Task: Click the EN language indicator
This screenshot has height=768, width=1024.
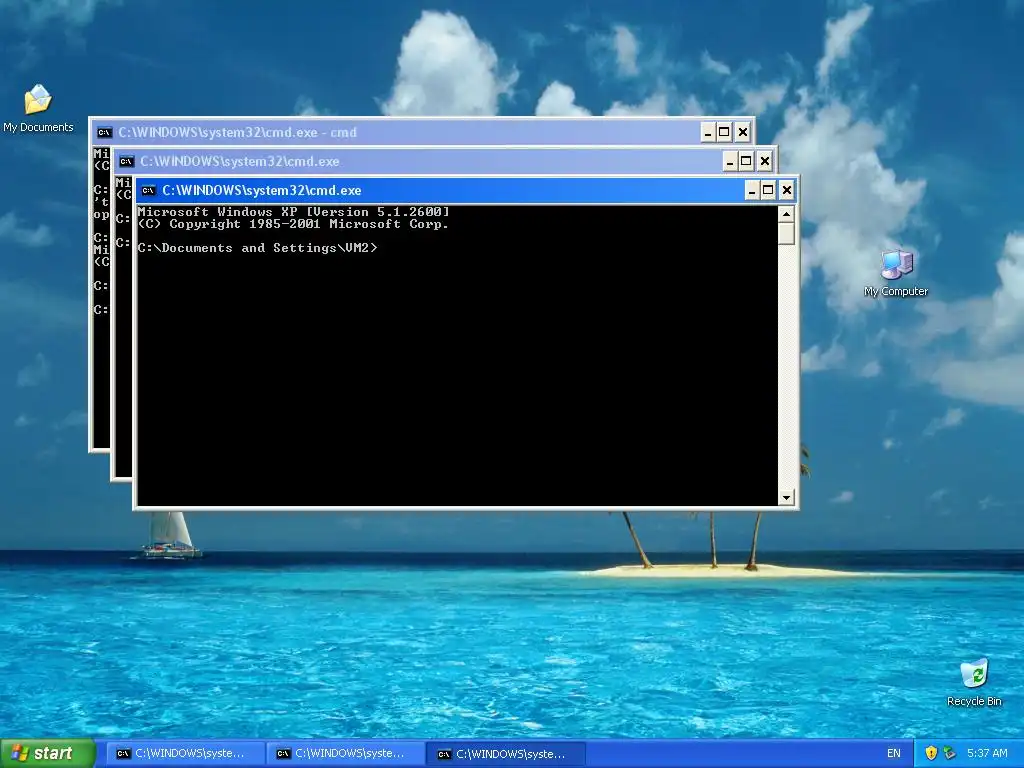Action: pyautogui.click(x=893, y=754)
